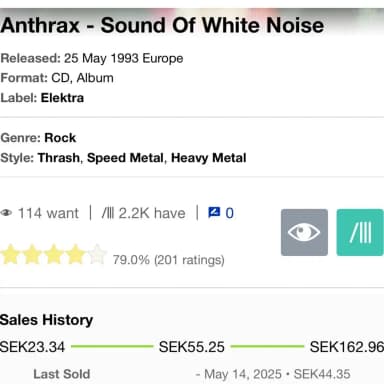Viewport: 384px width, 384px height.
Task: Tap the shelf icon beside 2.2K have
Action: (x=108, y=213)
